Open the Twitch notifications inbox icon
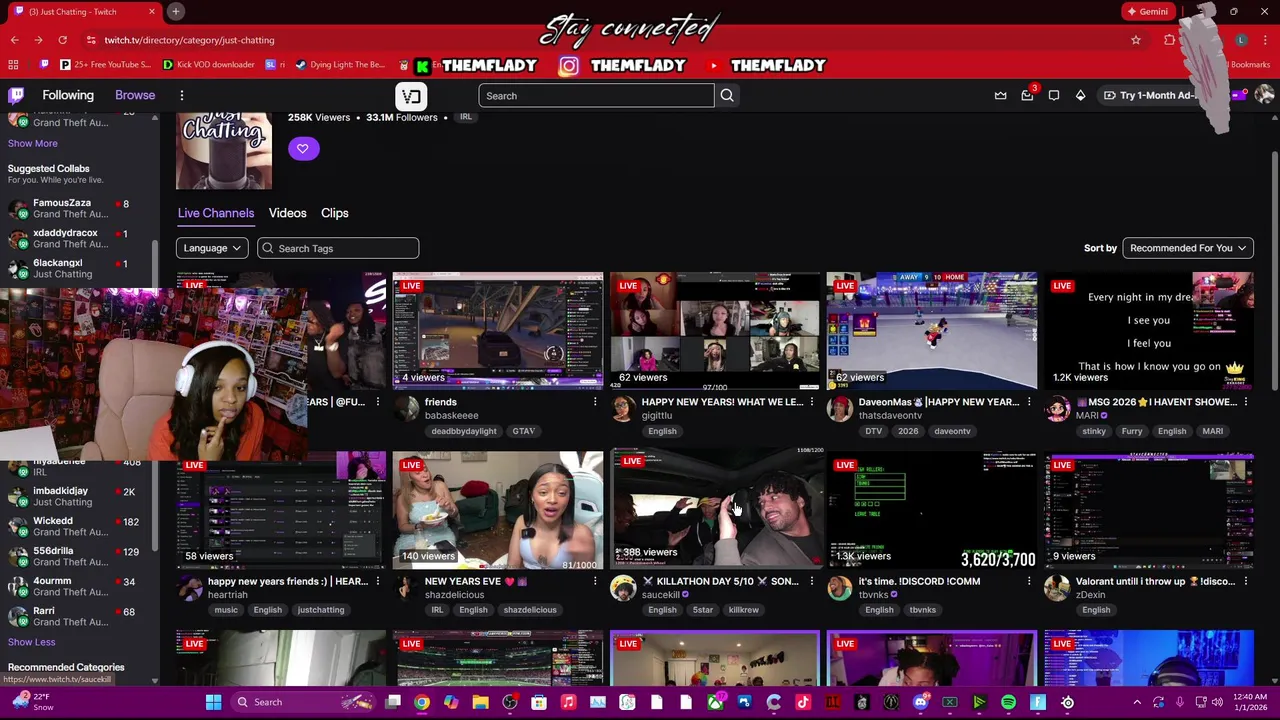 click(x=1027, y=95)
